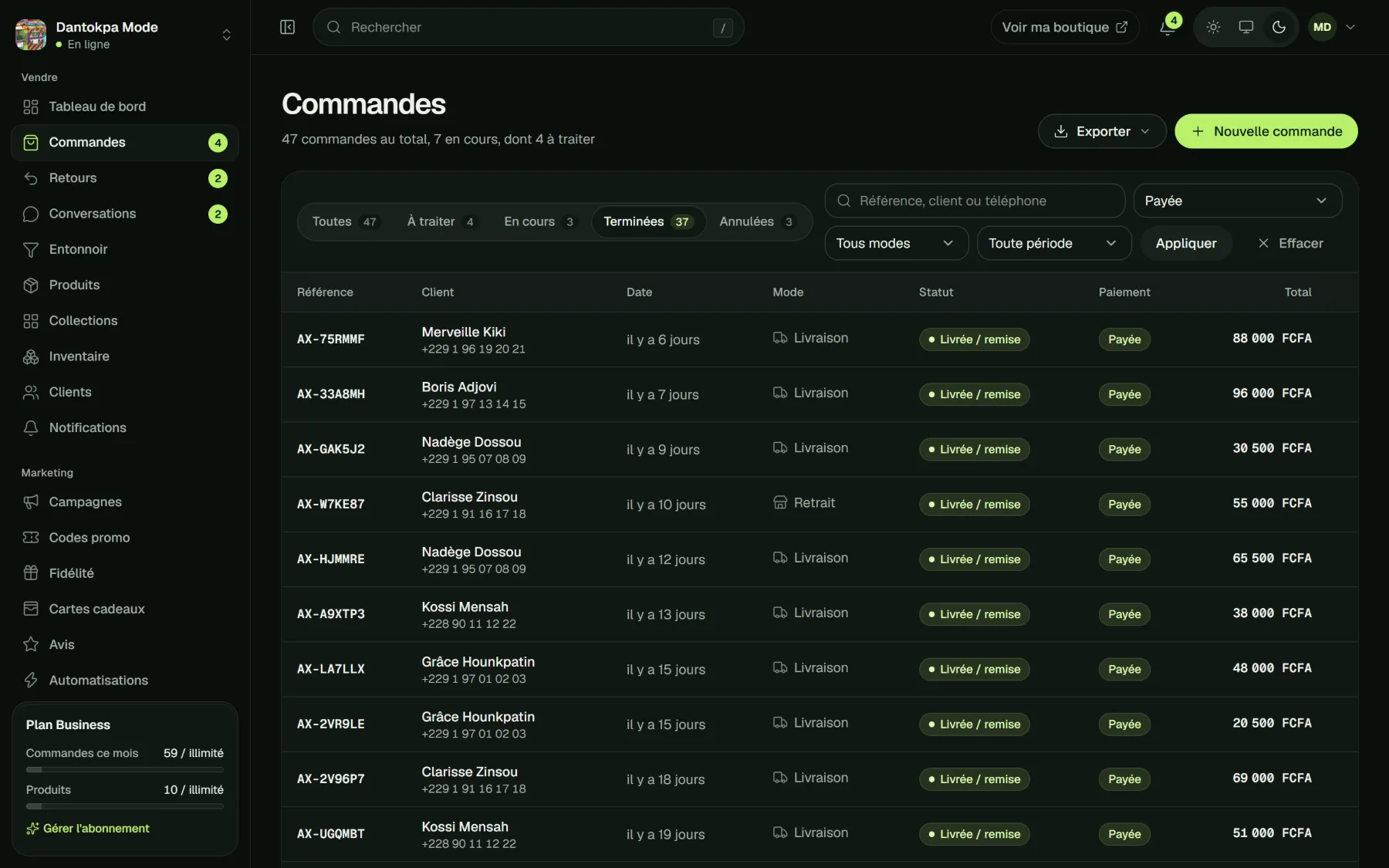Open Cartes cadeaux page
This screenshot has height=868, width=1389.
[x=125, y=609]
